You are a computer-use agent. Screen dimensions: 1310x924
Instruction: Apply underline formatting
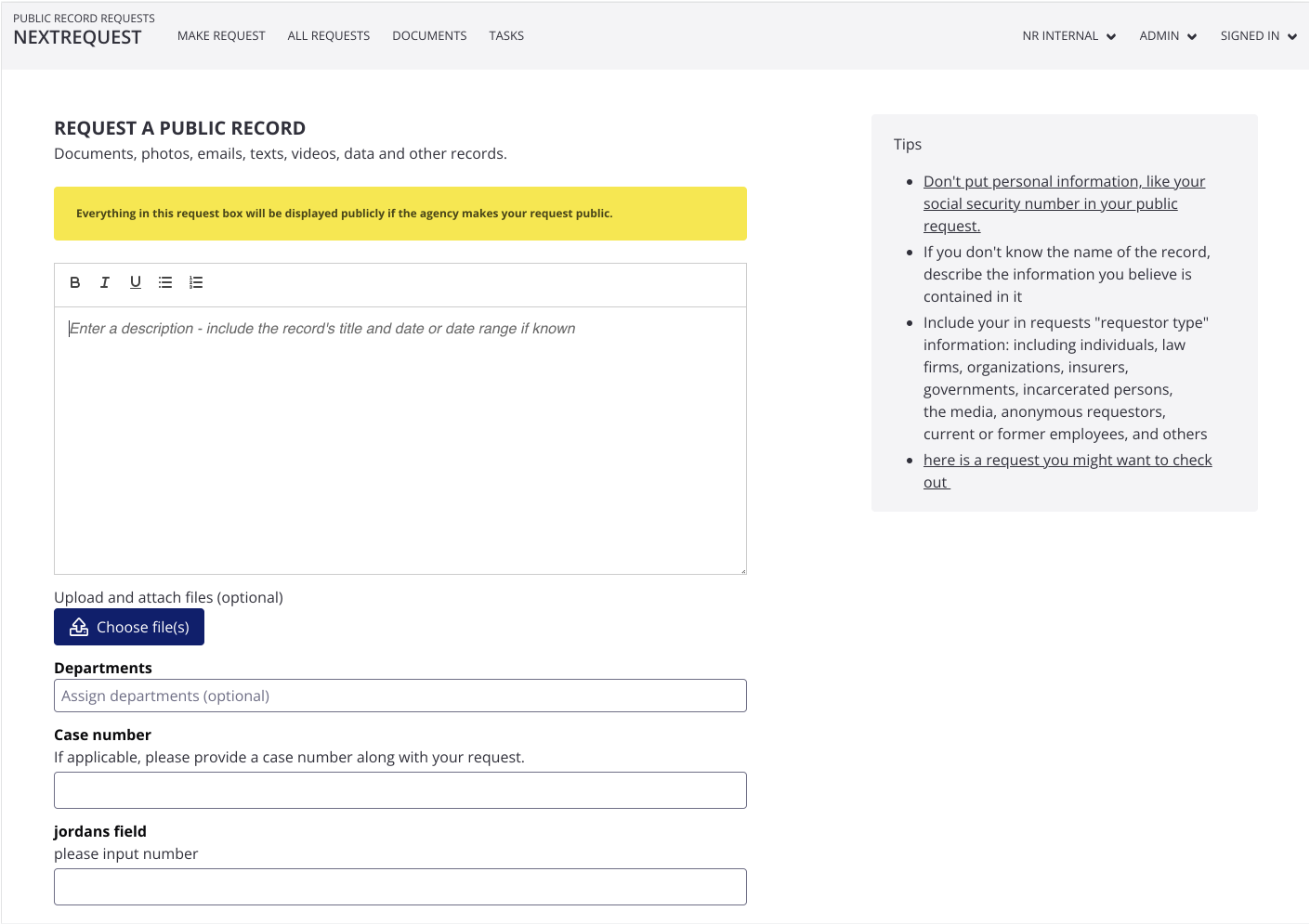[x=136, y=282]
